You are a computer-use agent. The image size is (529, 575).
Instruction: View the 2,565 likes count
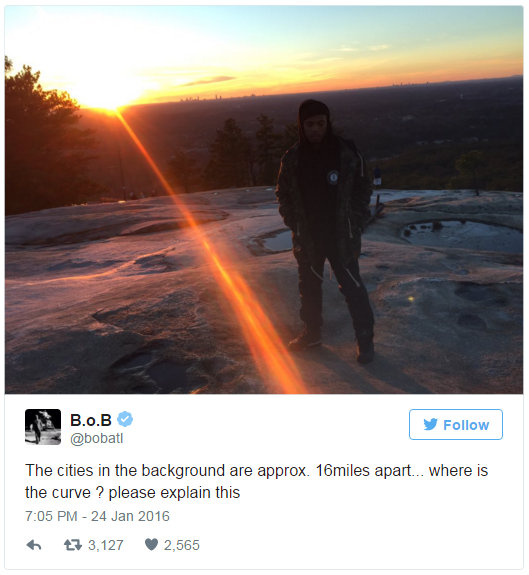[x=181, y=545]
